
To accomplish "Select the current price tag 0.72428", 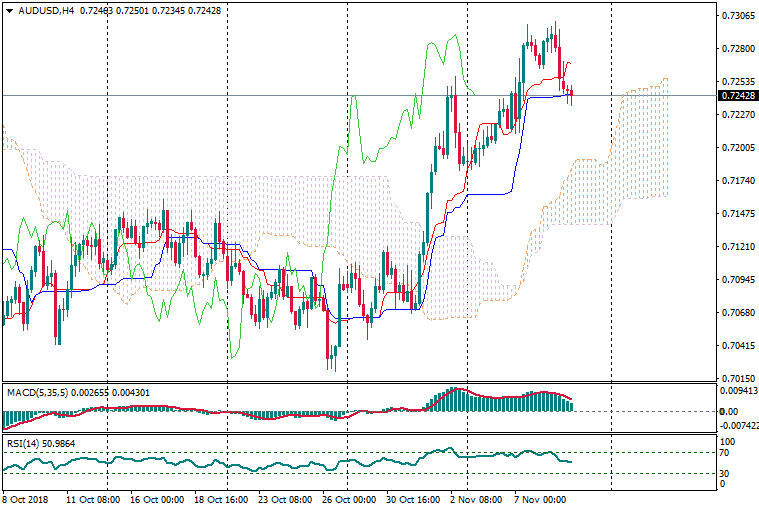I will click(x=735, y=96).
